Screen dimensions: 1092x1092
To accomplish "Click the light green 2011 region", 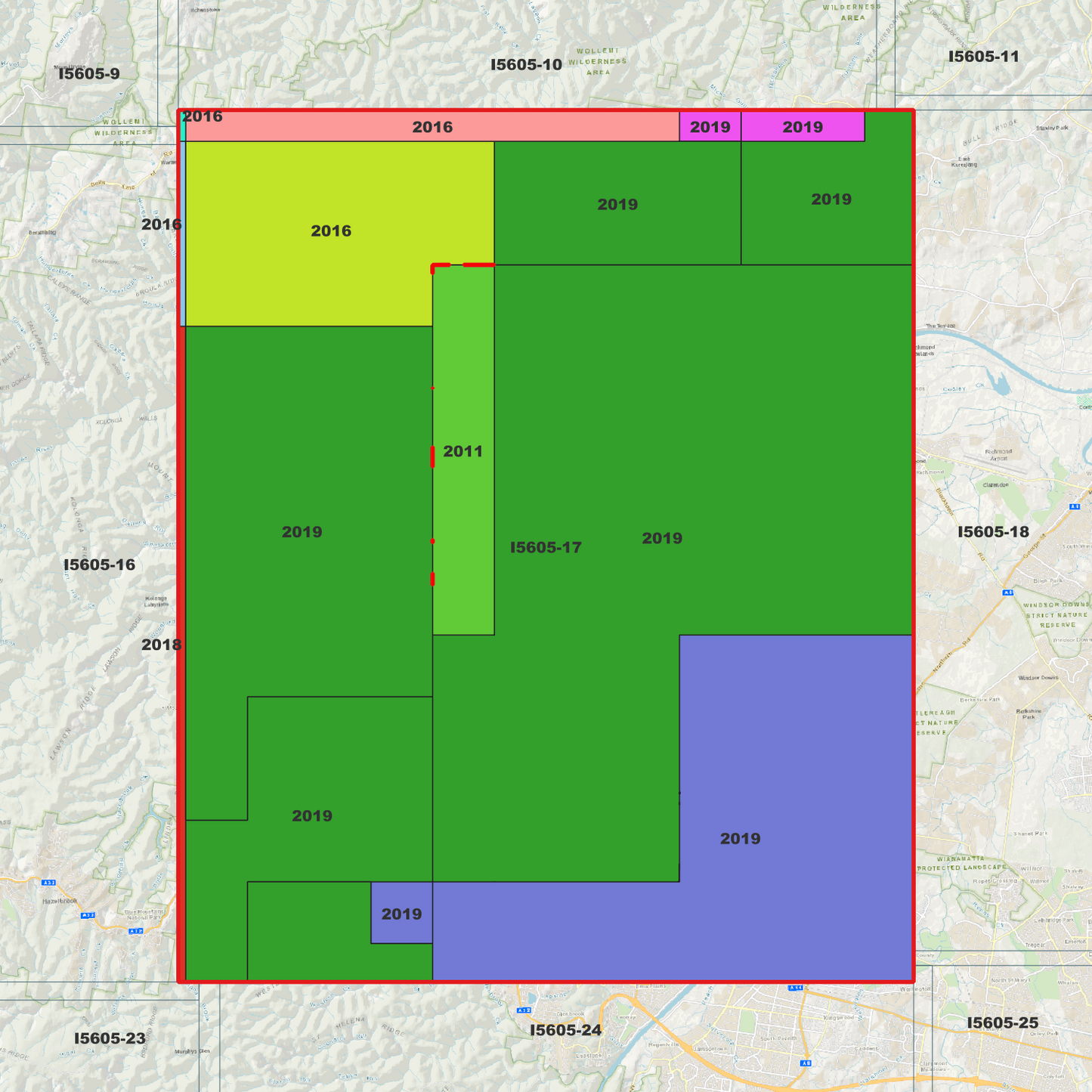I will (x=463, y=450).
